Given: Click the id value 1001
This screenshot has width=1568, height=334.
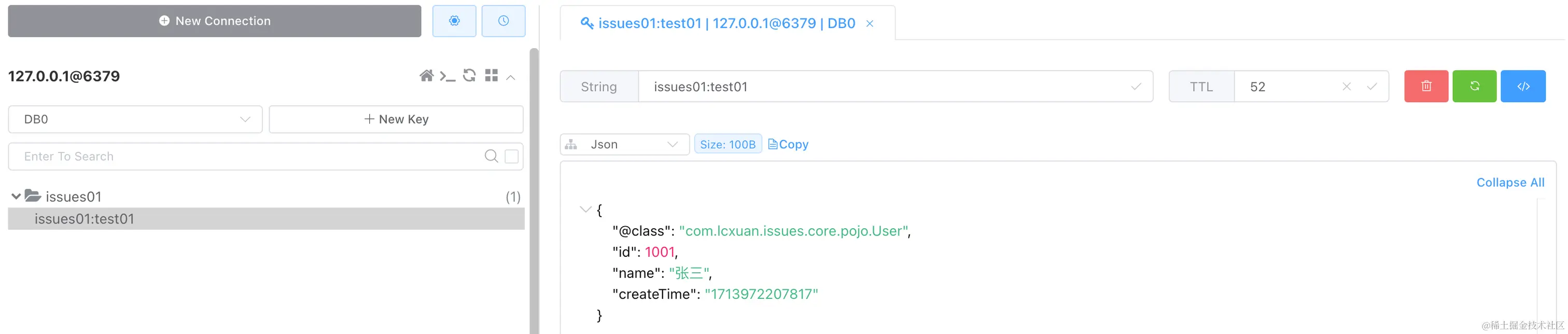Looking at the screenshot, I should click(x=660, y=252).
